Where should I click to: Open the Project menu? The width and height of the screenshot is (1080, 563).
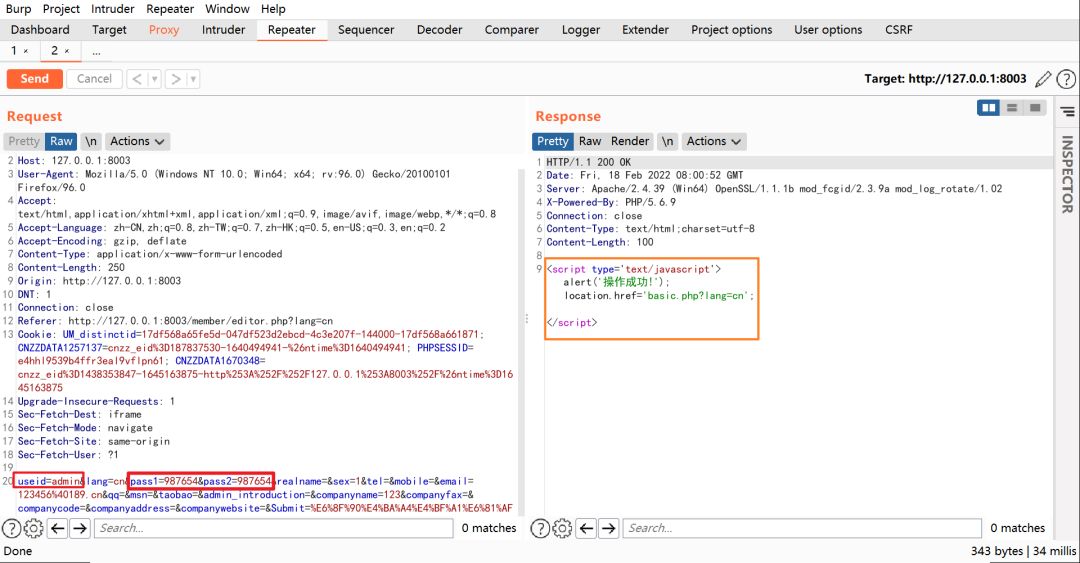point(61,9)
